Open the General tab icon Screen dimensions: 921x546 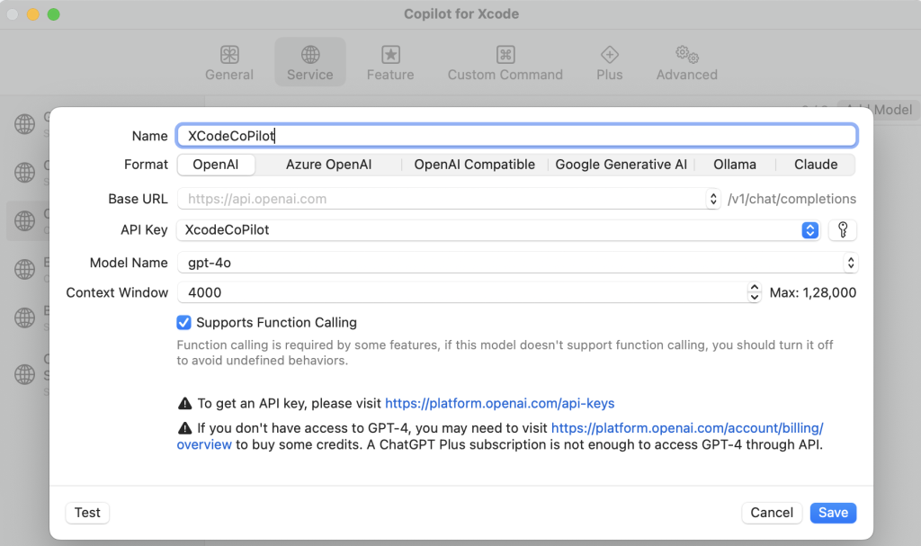coord(229,55)
